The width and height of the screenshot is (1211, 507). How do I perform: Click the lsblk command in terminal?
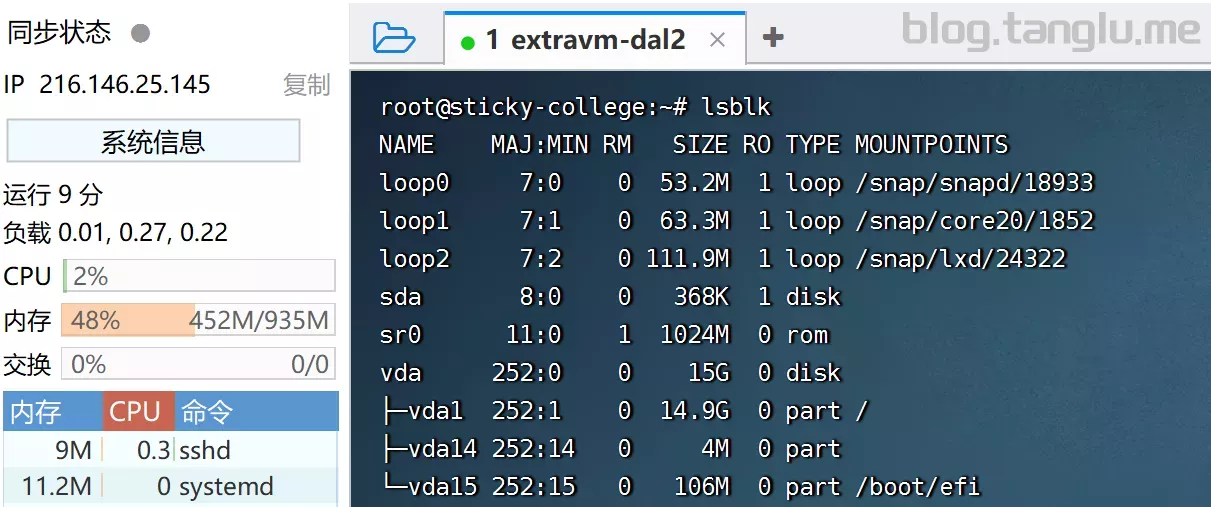pyautogui.click(x=736, y=107)
